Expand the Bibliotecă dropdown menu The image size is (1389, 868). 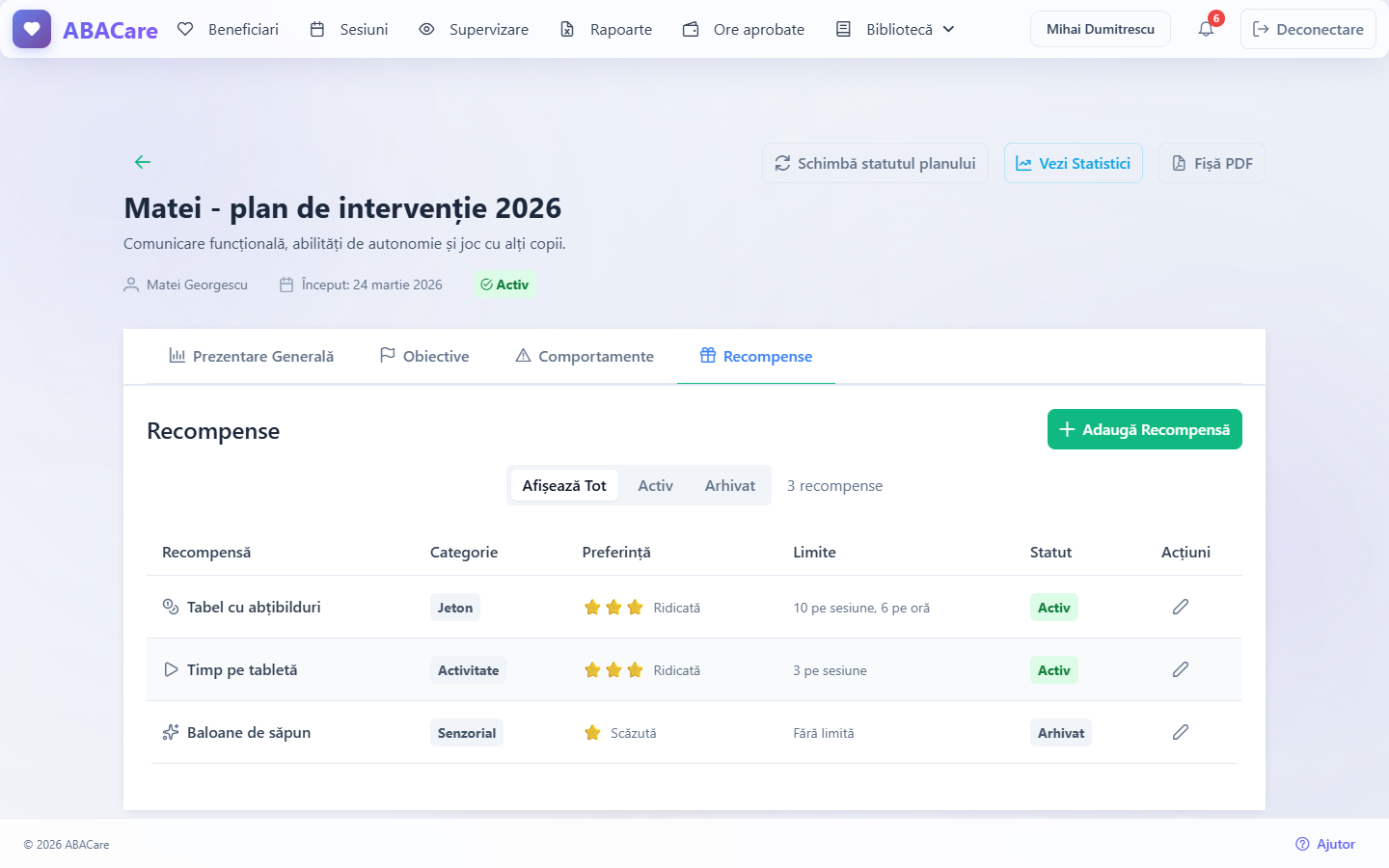point(895,29)
